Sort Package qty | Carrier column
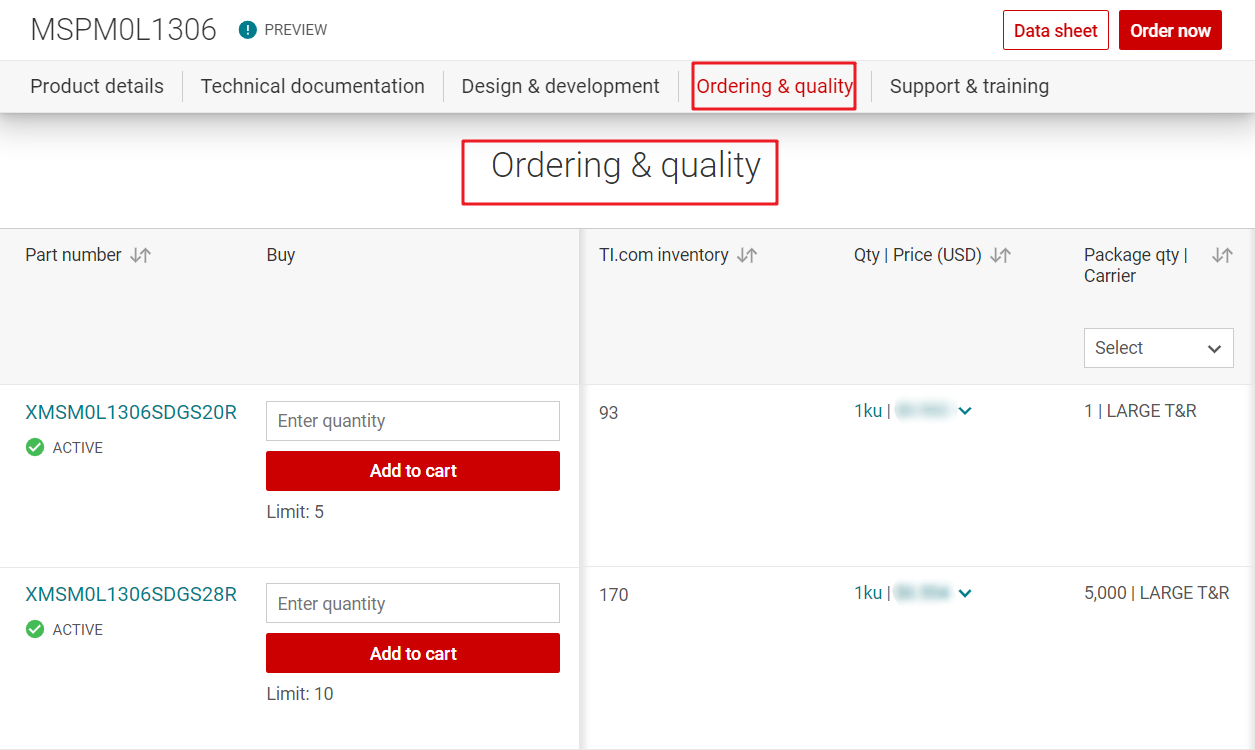 pyautogui.click(x=1222, y=255)
